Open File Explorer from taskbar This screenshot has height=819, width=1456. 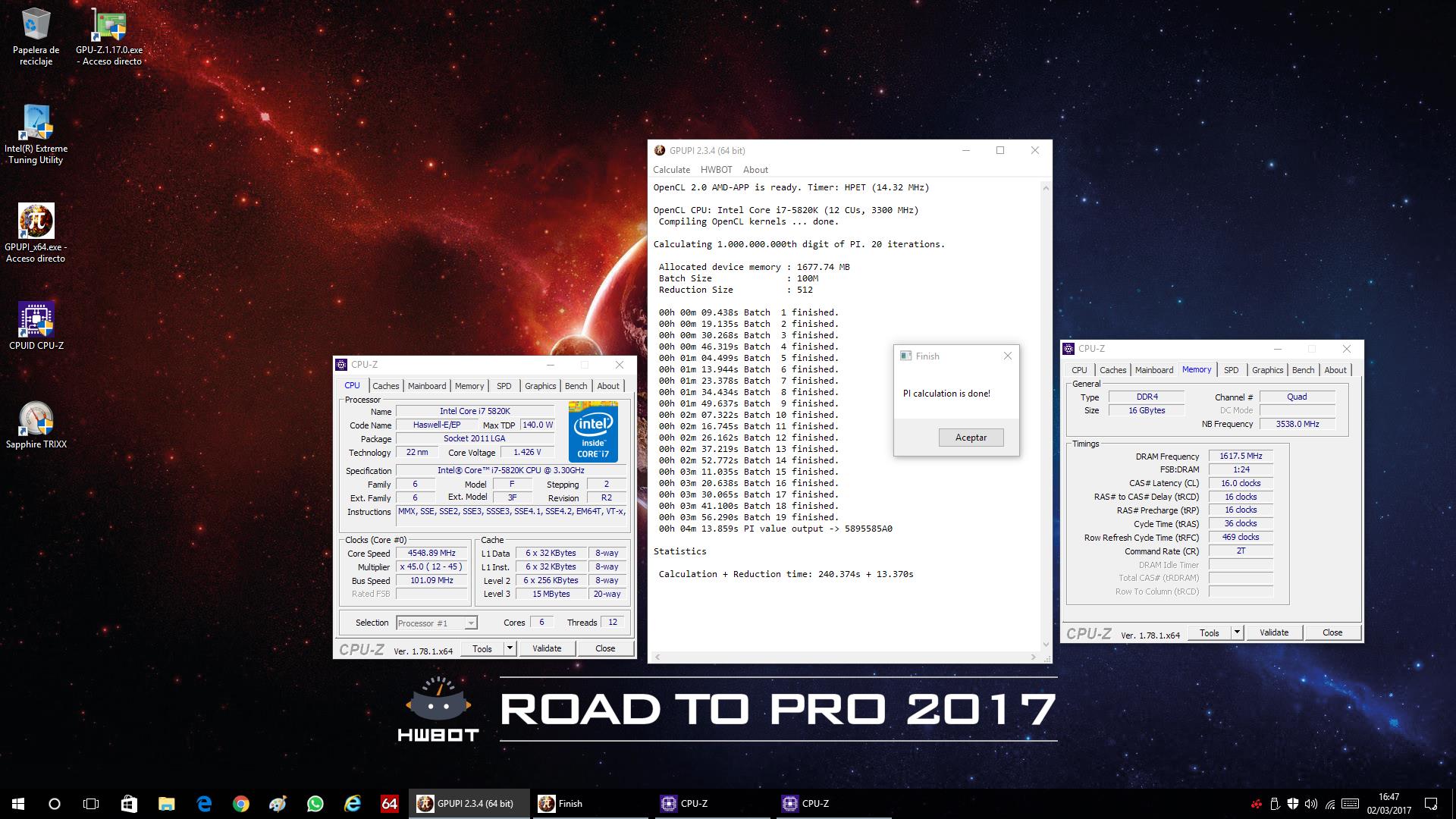coord(166,804)
